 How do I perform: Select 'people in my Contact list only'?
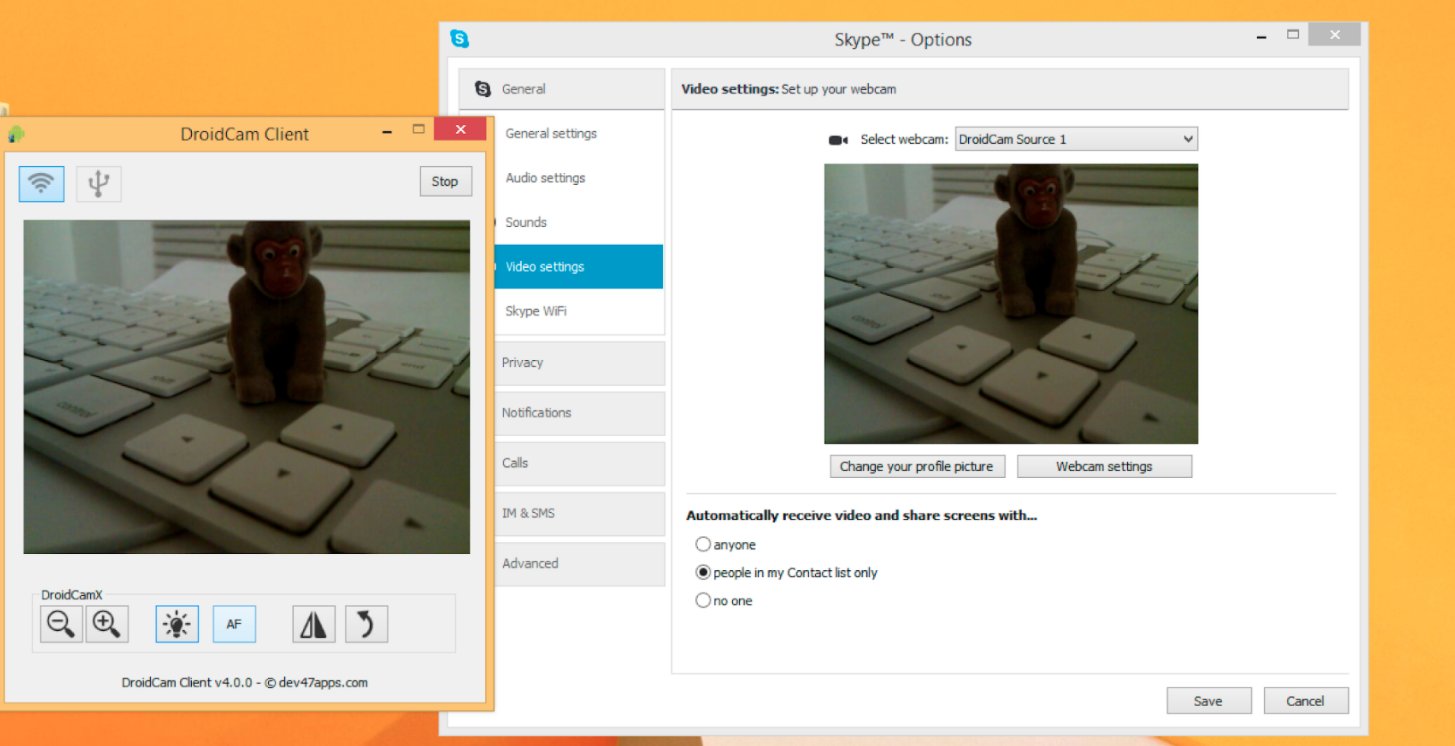tap(704, 572)
